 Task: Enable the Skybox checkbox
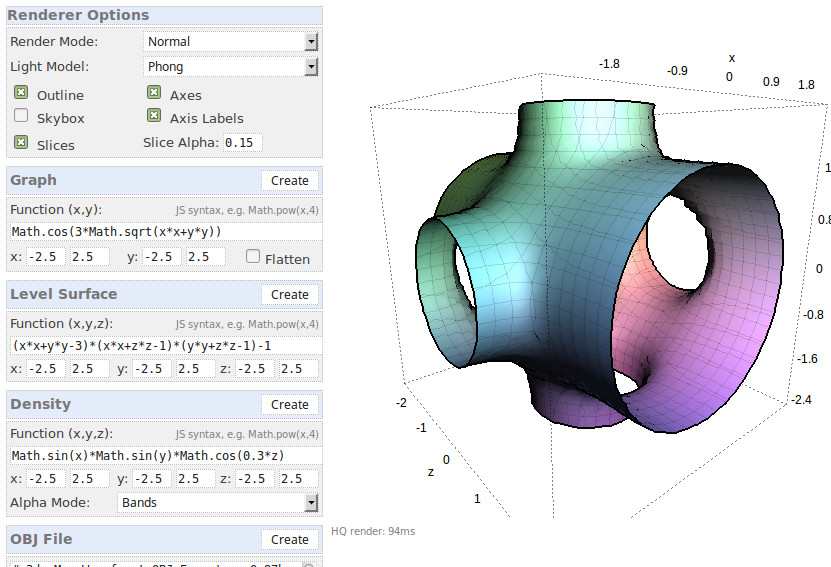(x=21, y=116)
